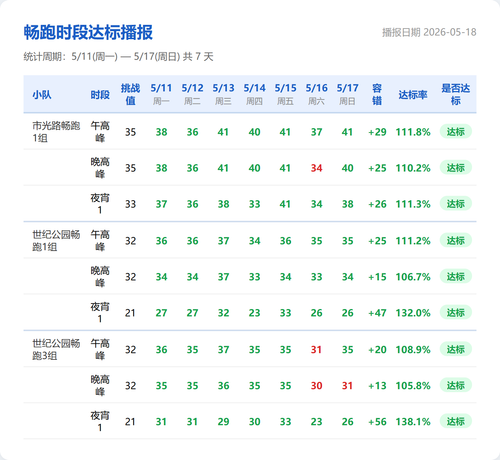The width and height of the screenshot is (500, 460).
Task: Click the 时段 column header
Action: 100,95
